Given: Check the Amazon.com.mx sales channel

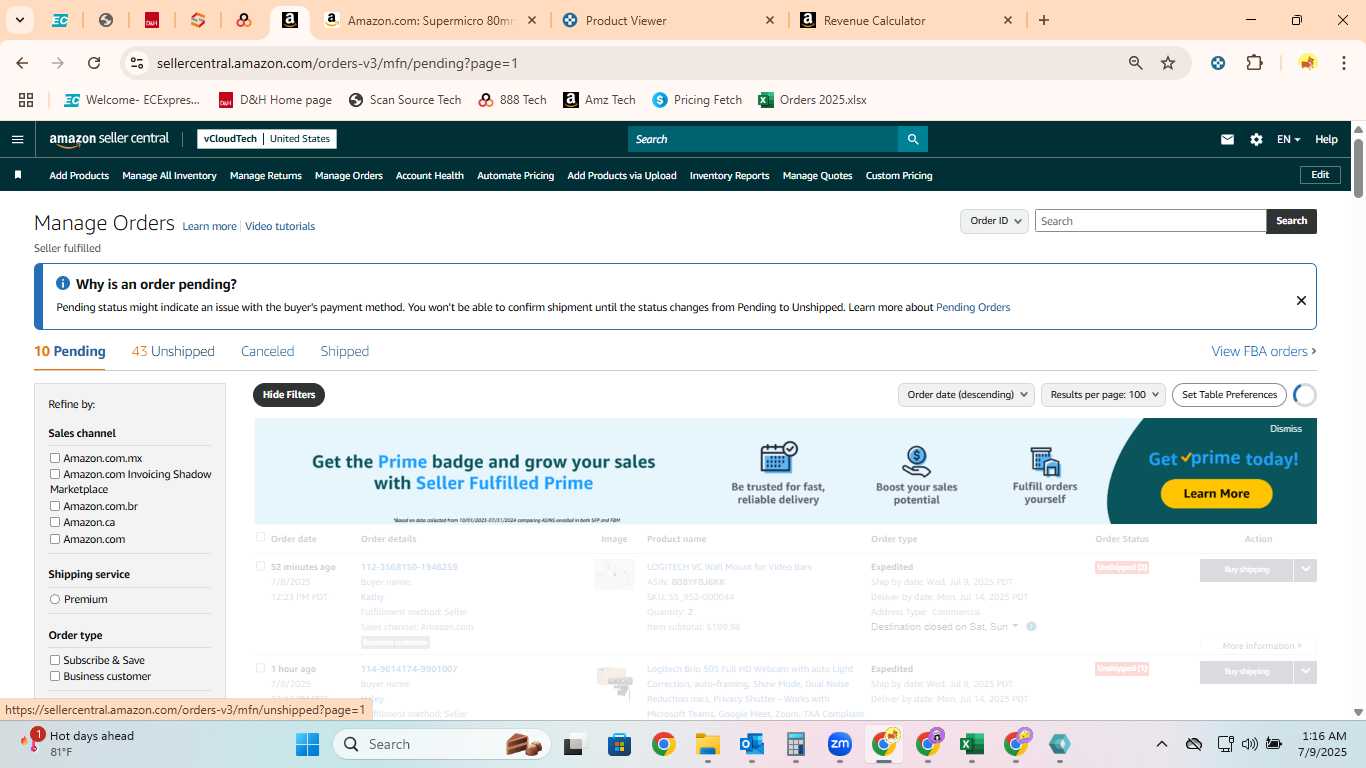Looking at the screenshot, I should click(55, 458).
